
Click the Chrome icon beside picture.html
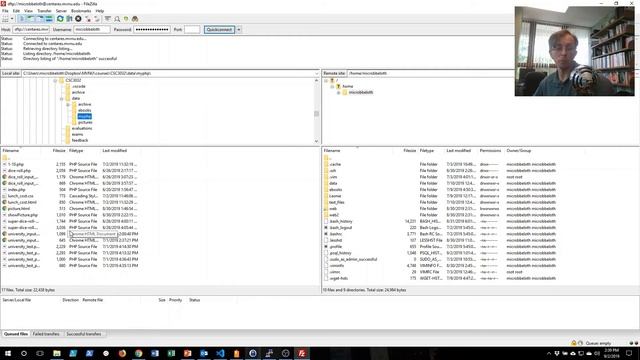coord(4,209)
